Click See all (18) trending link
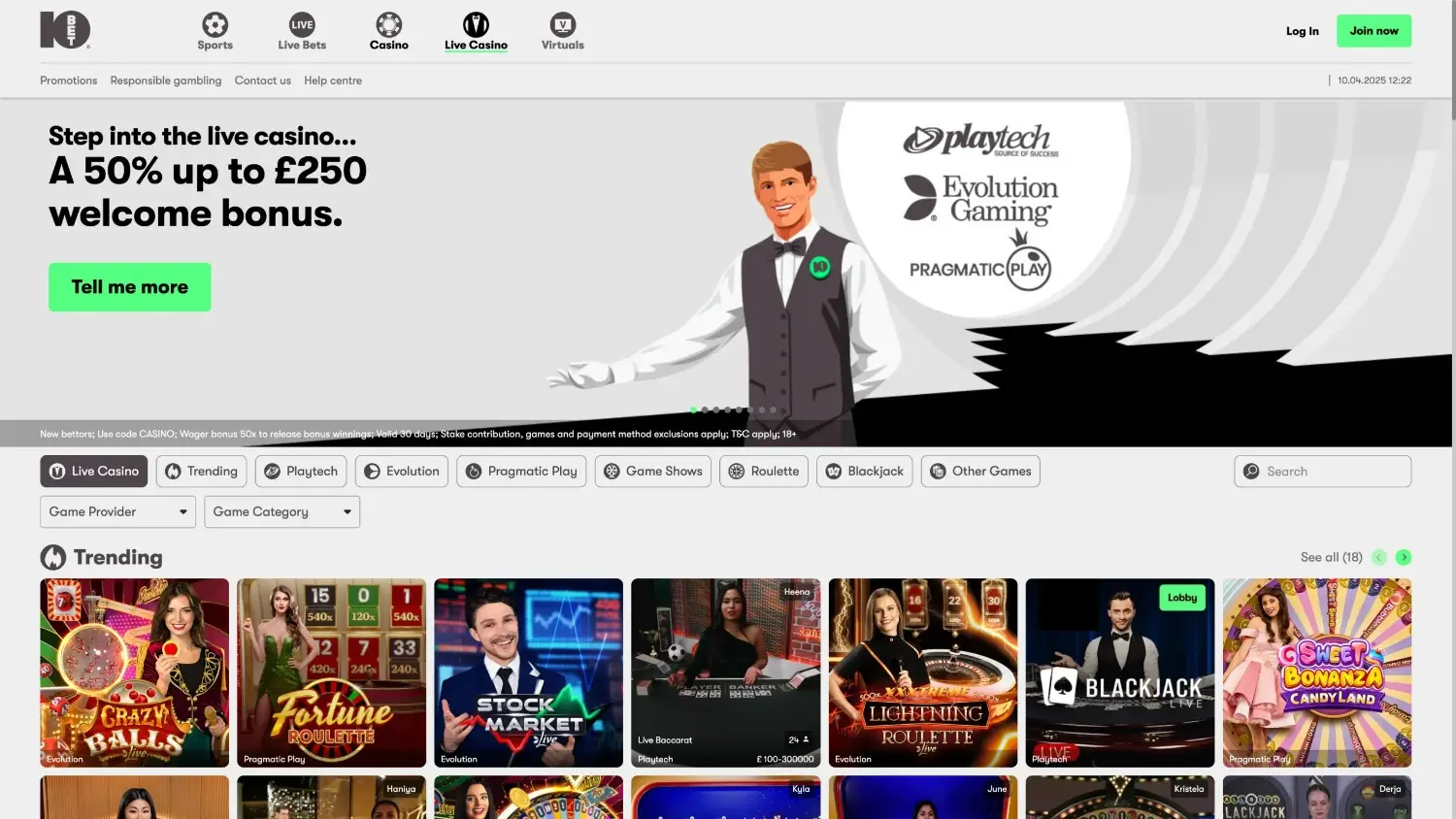Screen dimensions: 1456x819 (1332, 557)
